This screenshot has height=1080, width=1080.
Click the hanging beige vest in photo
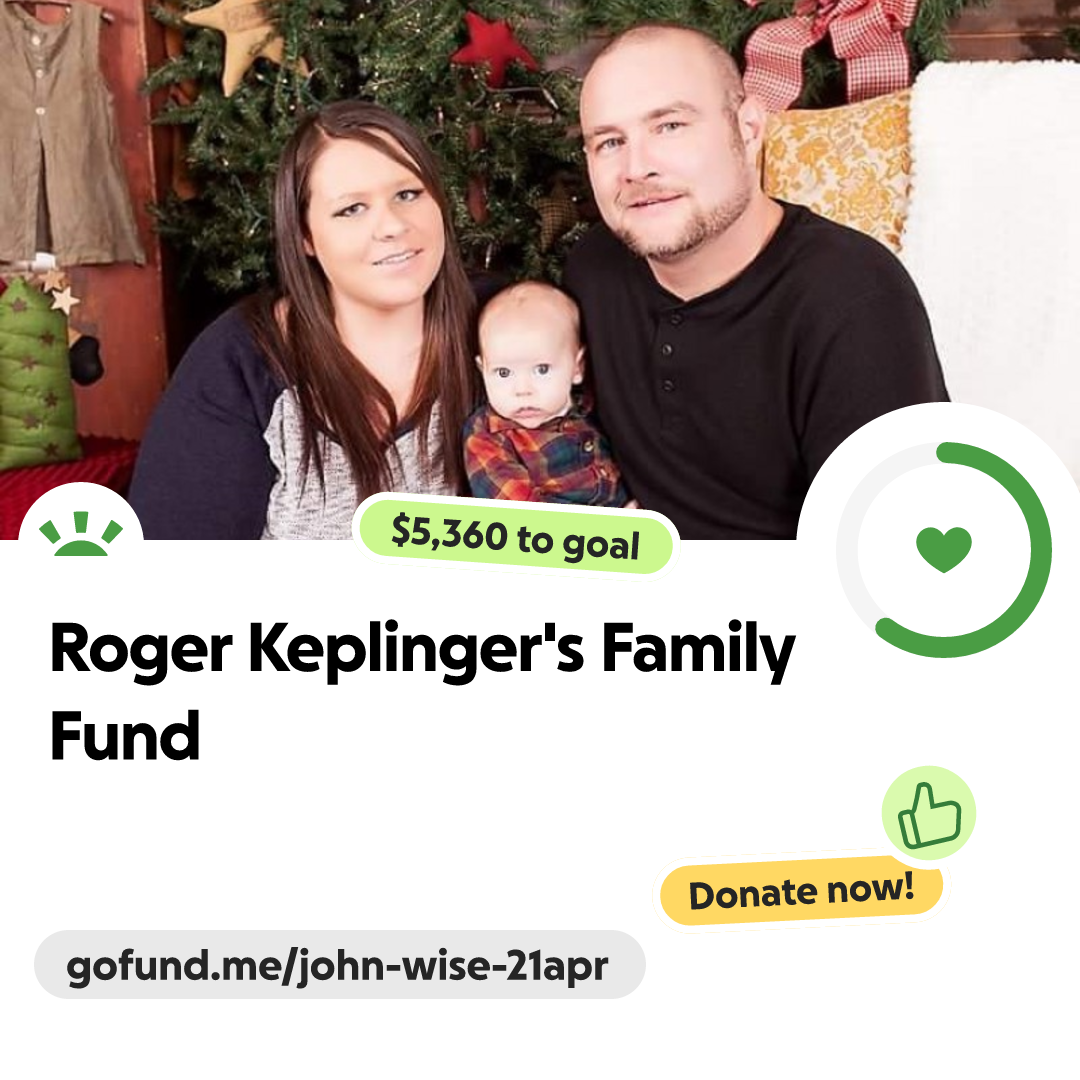coord(63,134)
